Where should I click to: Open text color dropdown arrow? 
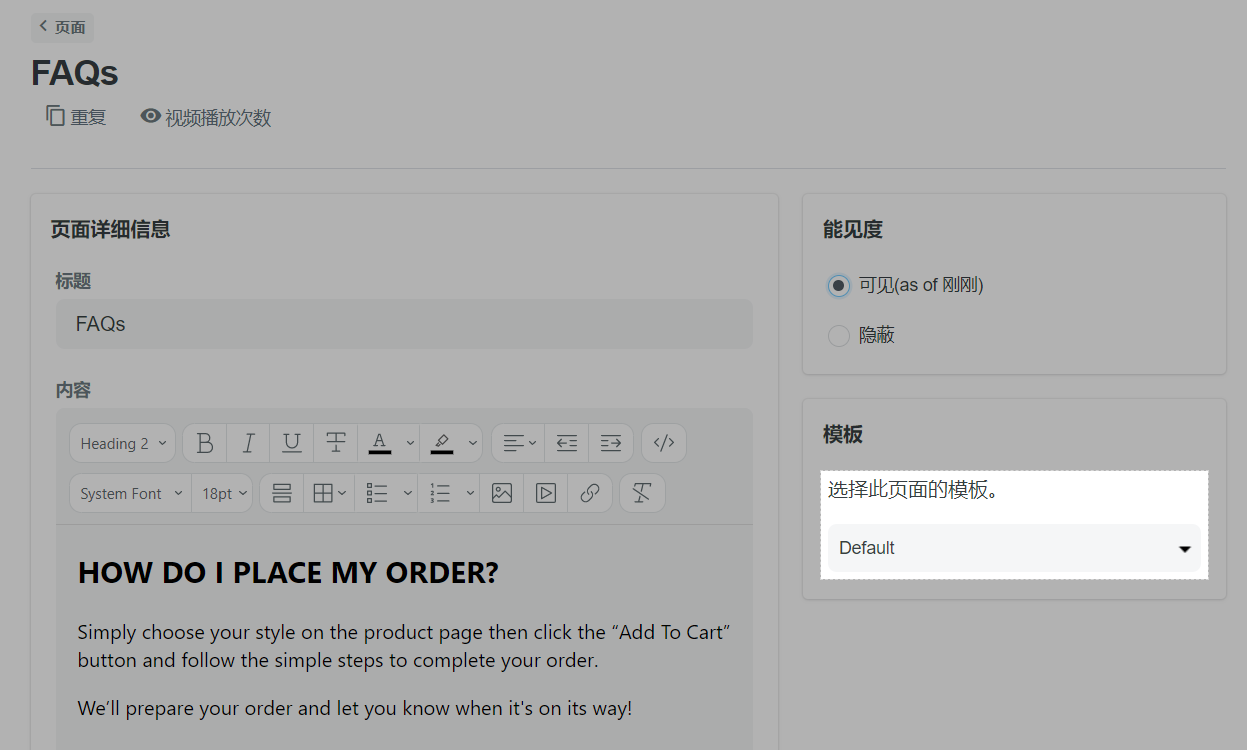point(410,443)
